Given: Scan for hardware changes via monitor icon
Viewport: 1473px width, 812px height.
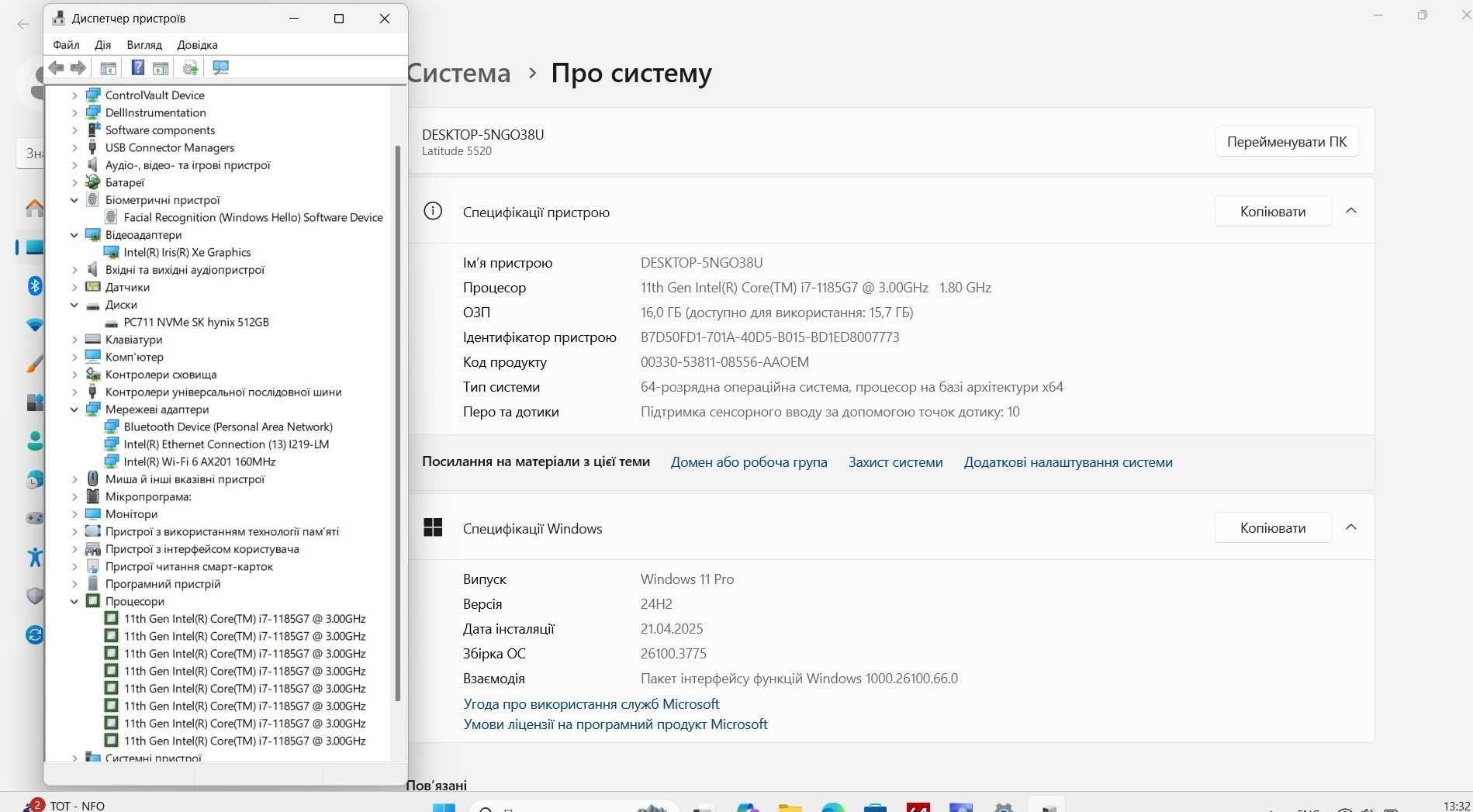Looking at the screenshot, I should (220, 68).
